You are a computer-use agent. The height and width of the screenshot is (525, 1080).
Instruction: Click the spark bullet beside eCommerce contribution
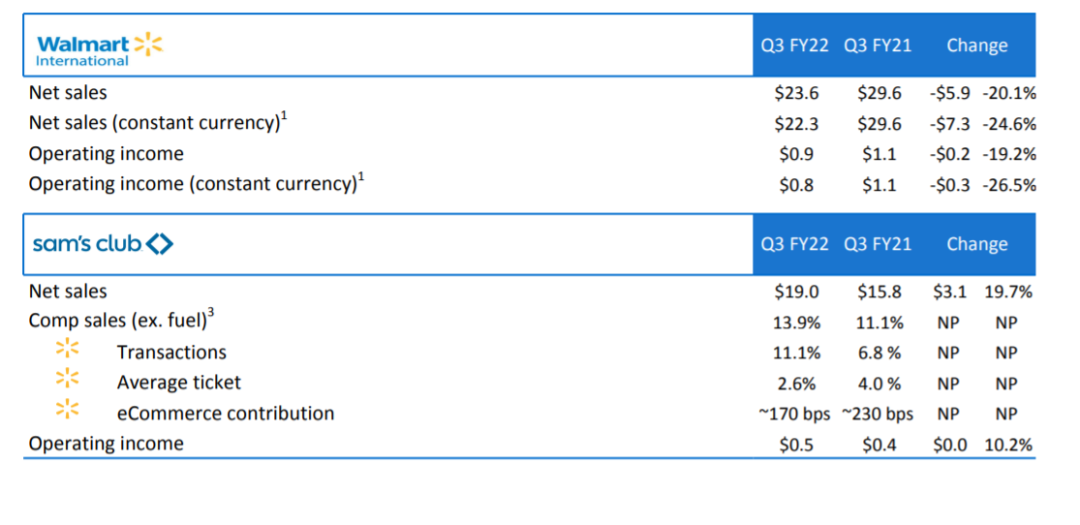(68, 409)
